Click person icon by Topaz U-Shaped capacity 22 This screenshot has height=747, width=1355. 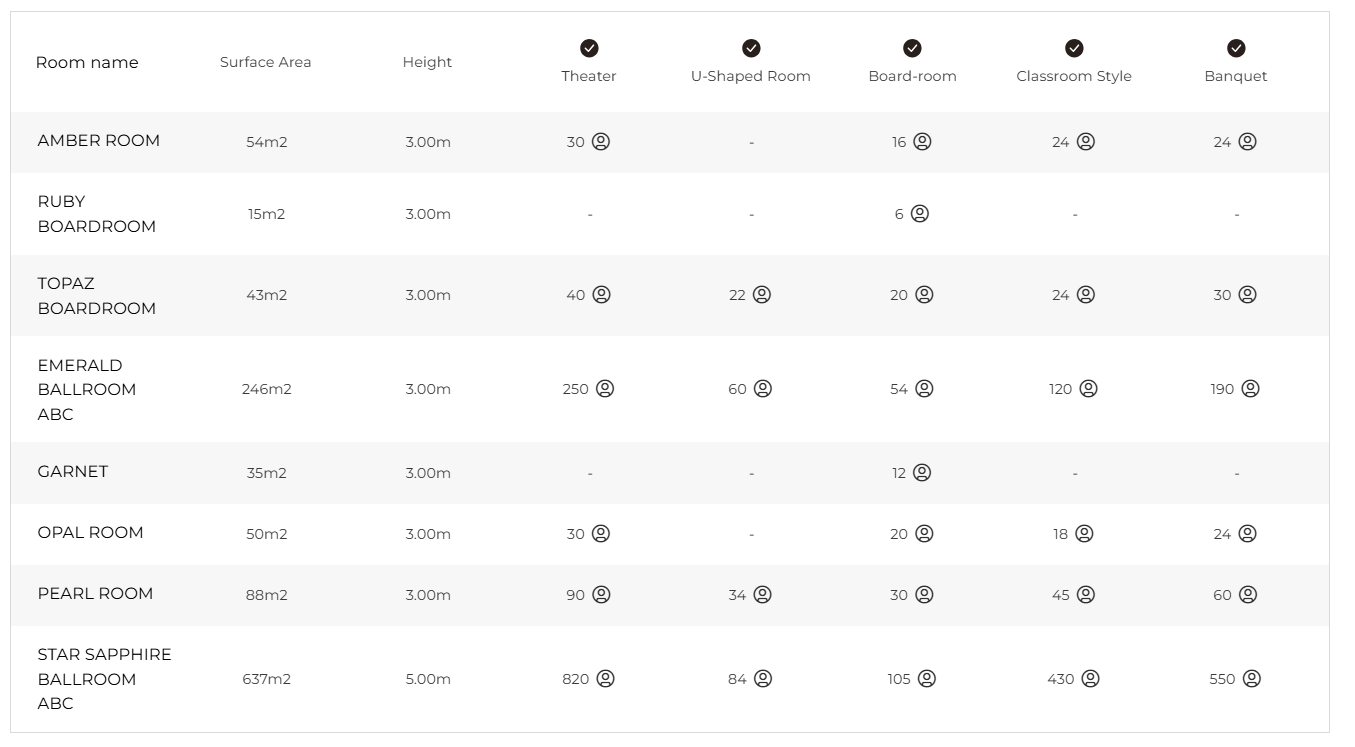coord(762,295)
